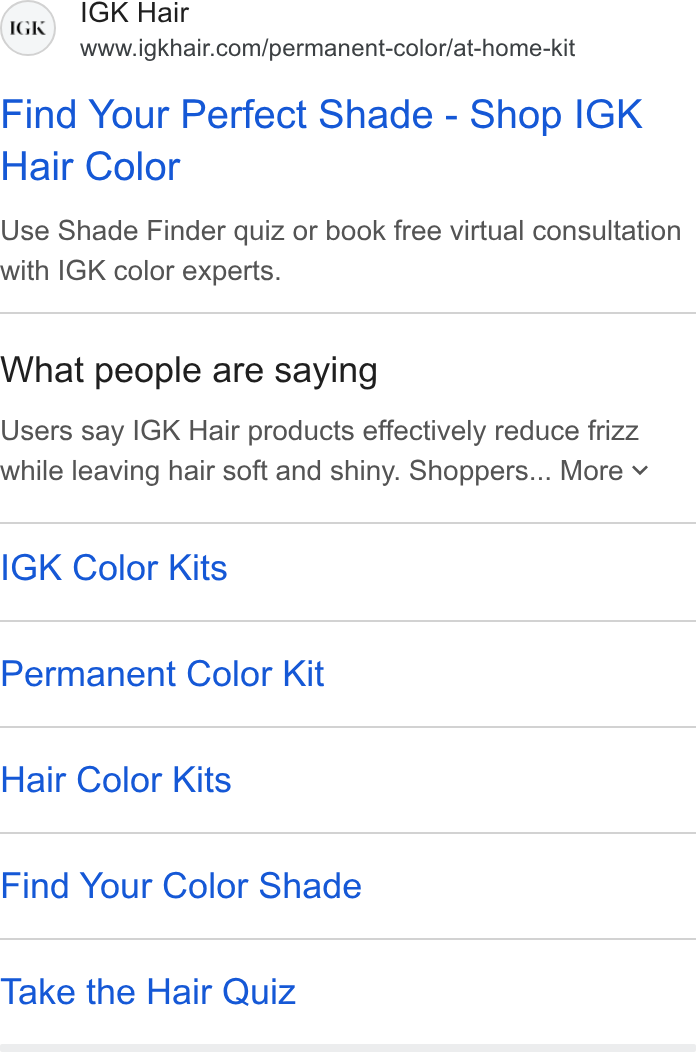This screenshot has width=696, height=1052.
Task: Open the Find Your Perfect Shade headline link
Action: click(321, 140)
